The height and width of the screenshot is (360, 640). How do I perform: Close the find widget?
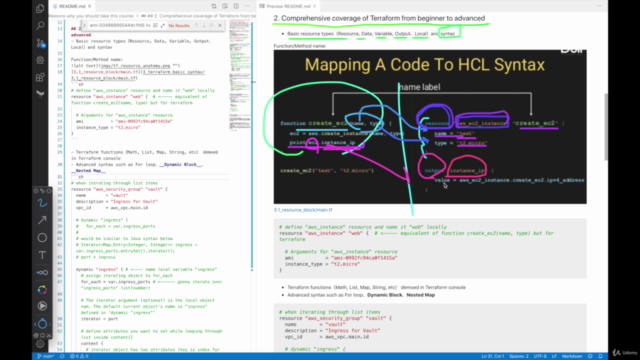pyautogui.click(x=220, y=25)
